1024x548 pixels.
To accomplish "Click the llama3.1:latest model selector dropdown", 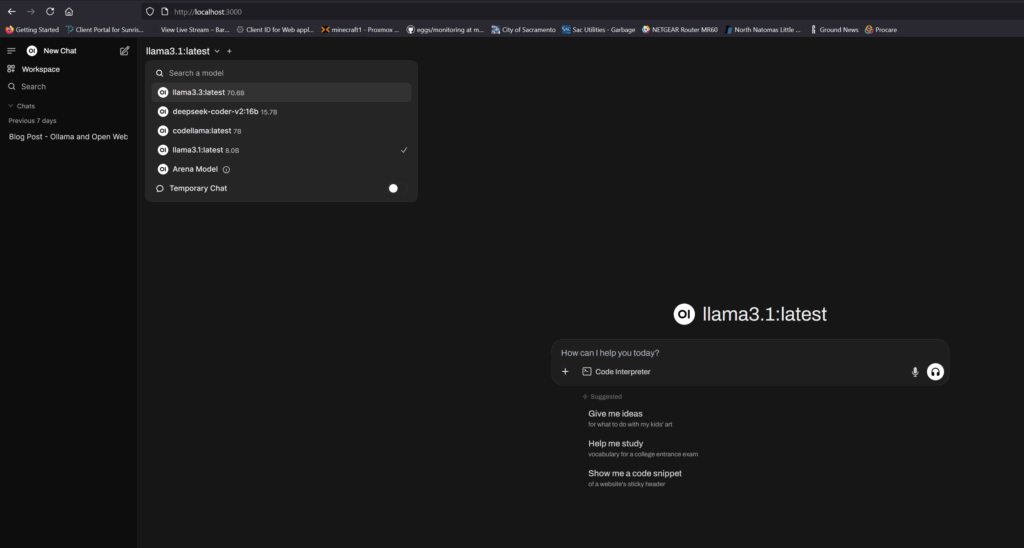I will (x=183, y=51).
